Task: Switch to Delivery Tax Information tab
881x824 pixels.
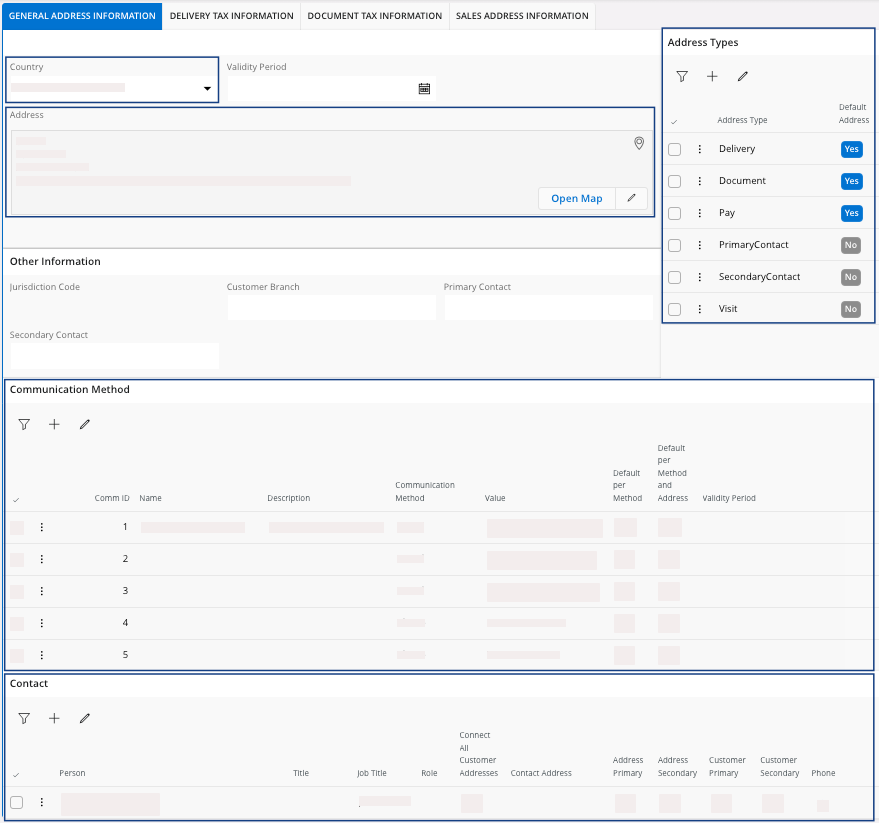Action: (232, 16)
